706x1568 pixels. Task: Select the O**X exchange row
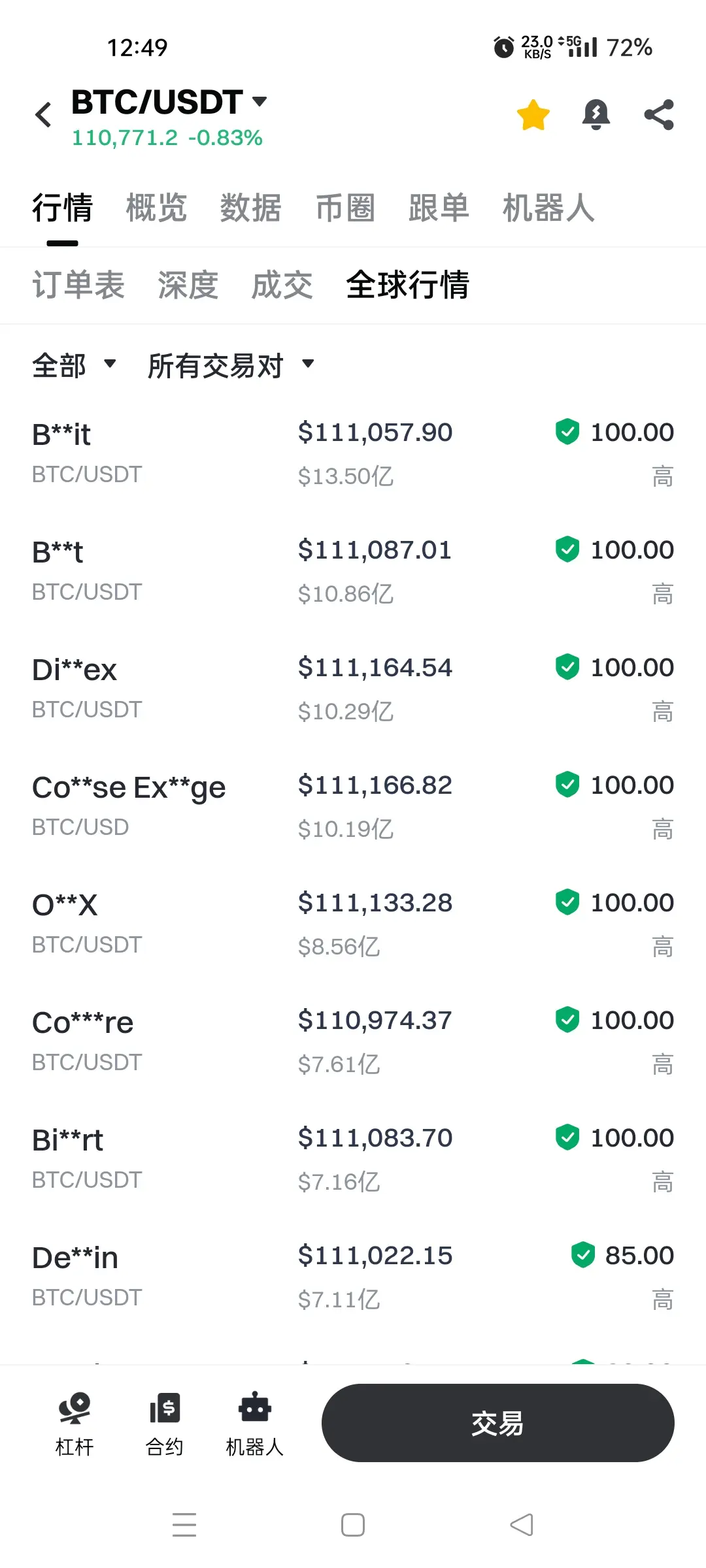(x=353, y=923)
